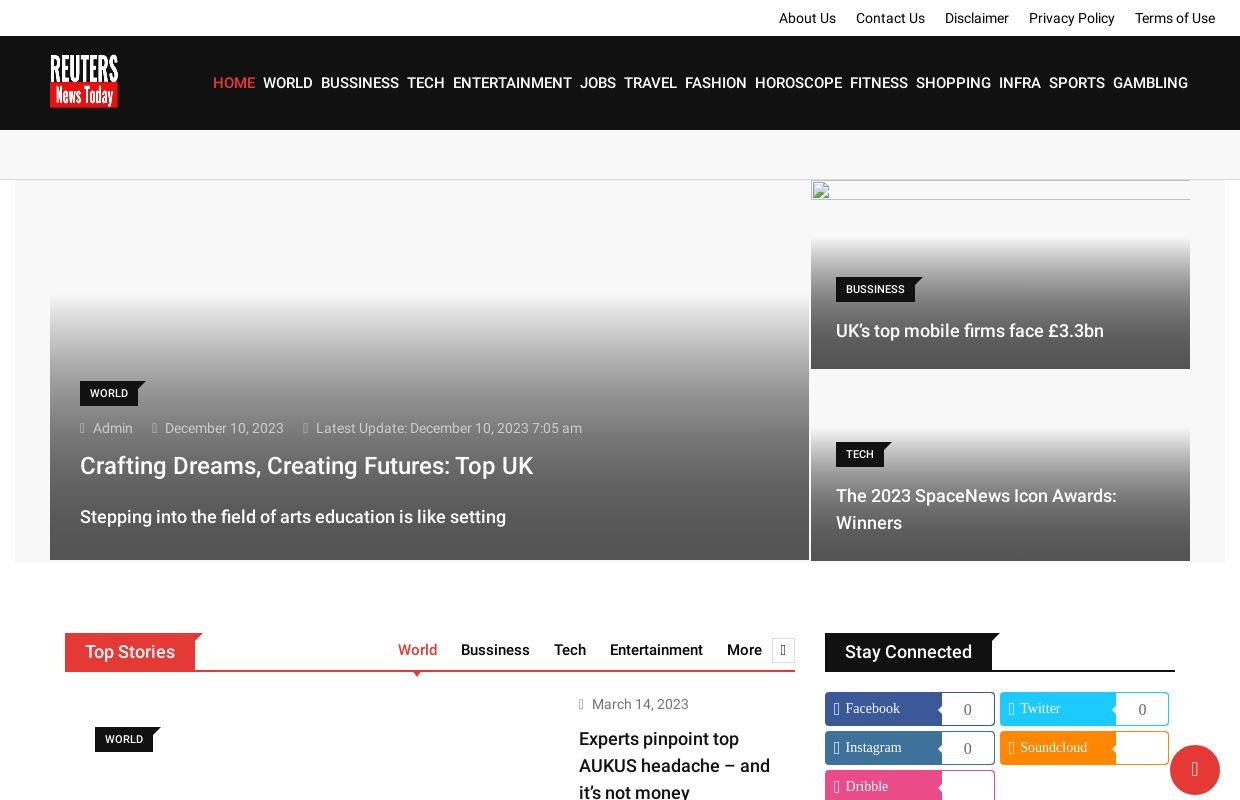This screenshot has width=1240, height=800.
Task: Click the arrow box beside More
Action: (x=783, y=650)
